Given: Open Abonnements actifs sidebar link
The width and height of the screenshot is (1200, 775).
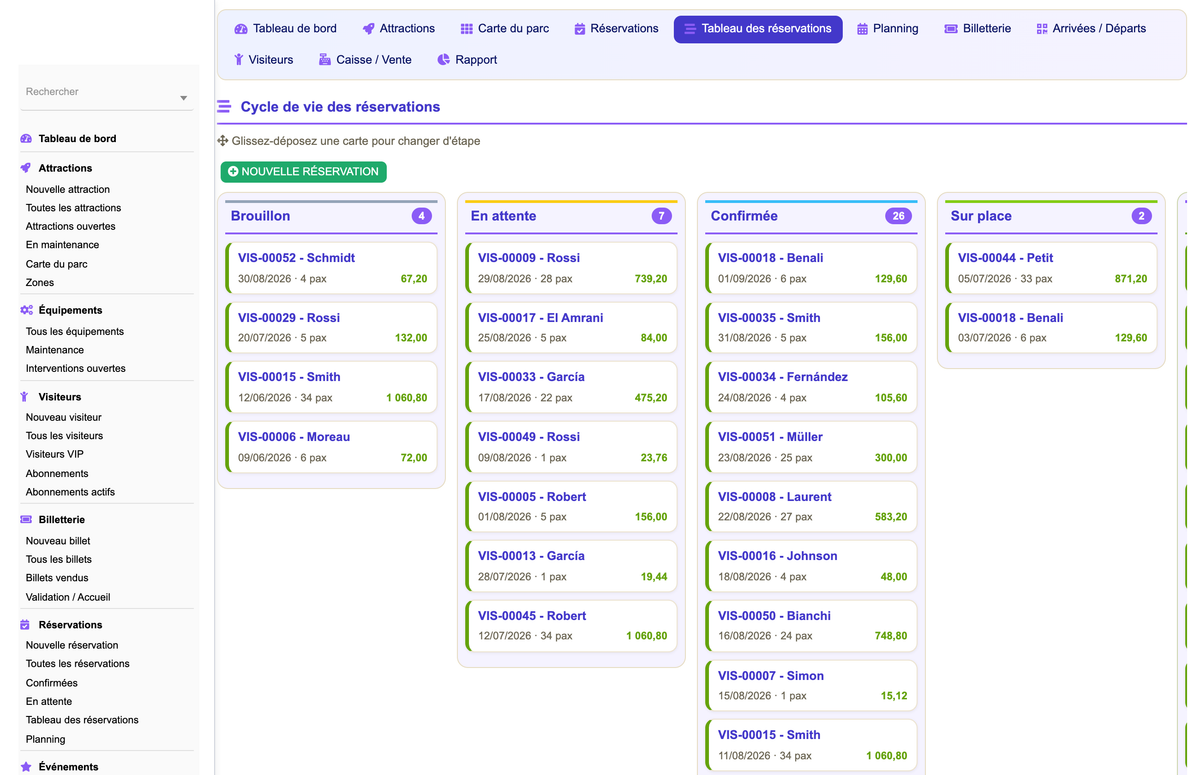Looking at the screenshot, I should (x=70, y=492).
